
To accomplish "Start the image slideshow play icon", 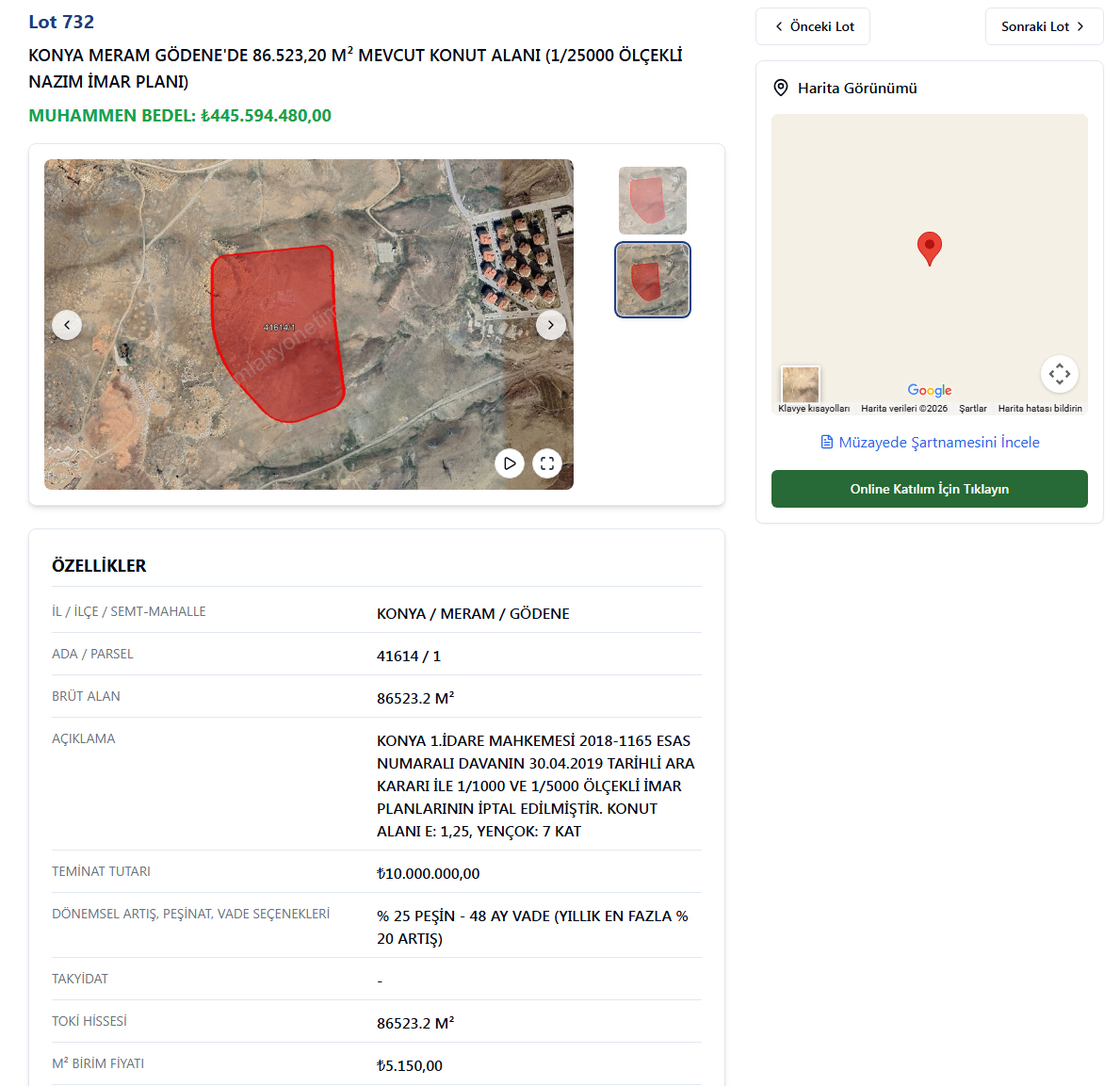I will coord(510,463).
